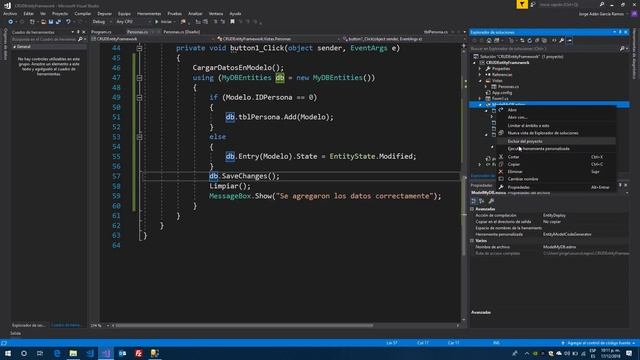
Task: Collapse the if block outline at line 49
Action: (139, 98)
